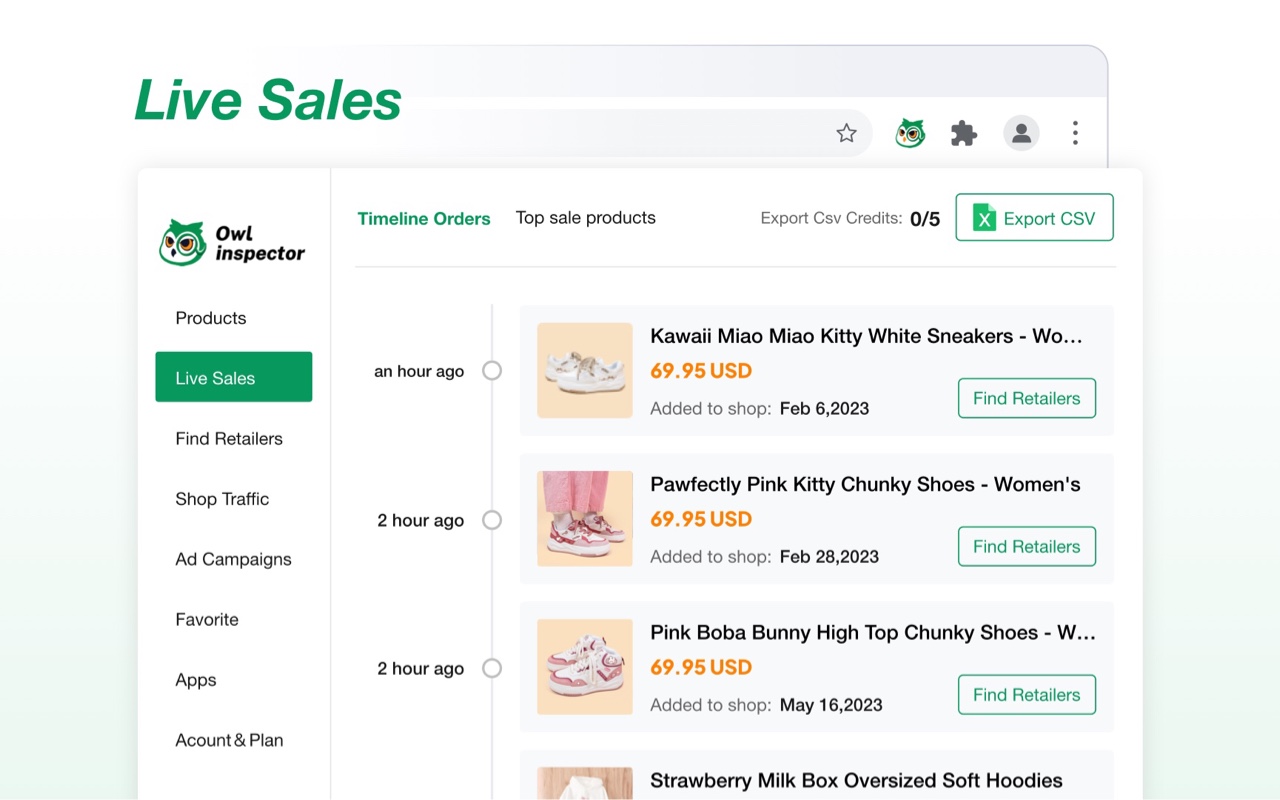The image size is (1280, 800).
Task: Click Kawaii Miao Miao Kitty White Sneakers title
Action: tap(867, 336)
